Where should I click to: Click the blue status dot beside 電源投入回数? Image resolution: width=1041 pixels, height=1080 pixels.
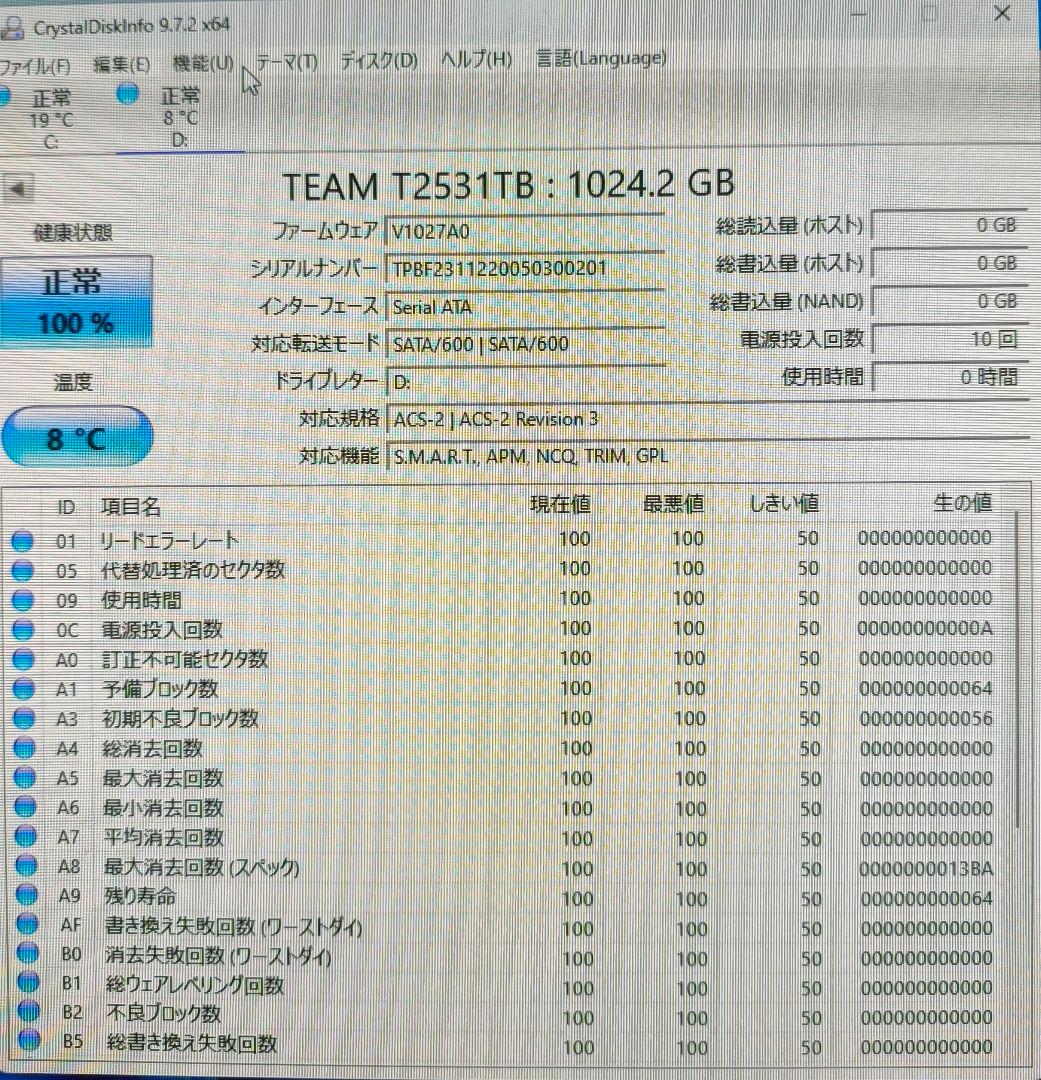[24, 630]
